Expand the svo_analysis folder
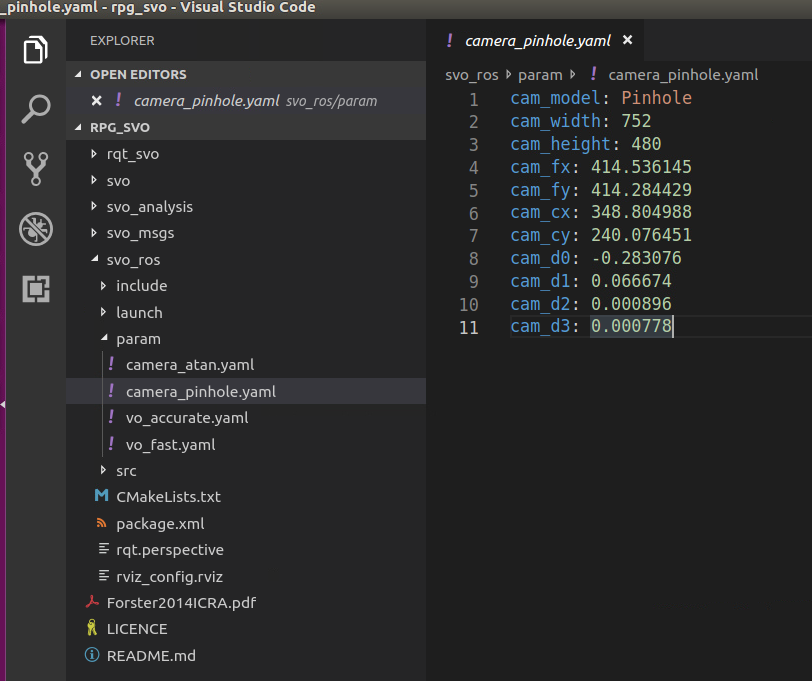This screenshot has height=681, width=812. pyautogui.click(x=94, y=206)
